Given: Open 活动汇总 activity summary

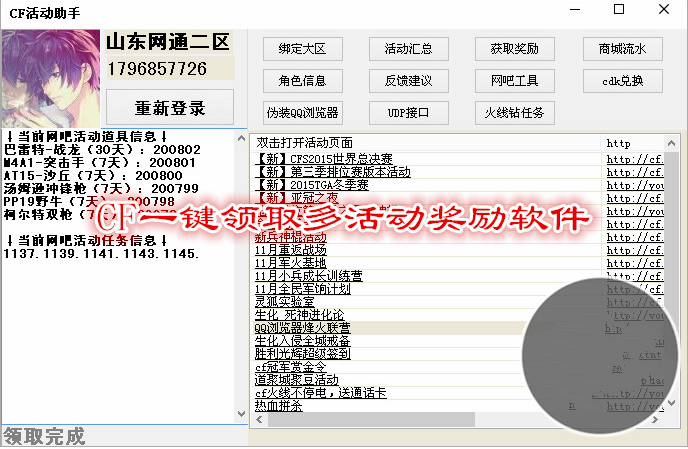Looking at the screenshot, I should [x=408, y=49].
